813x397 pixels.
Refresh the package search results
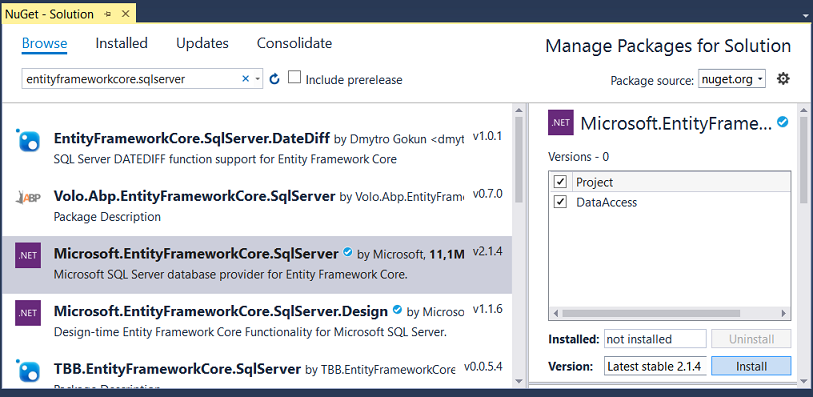(275, 79)
